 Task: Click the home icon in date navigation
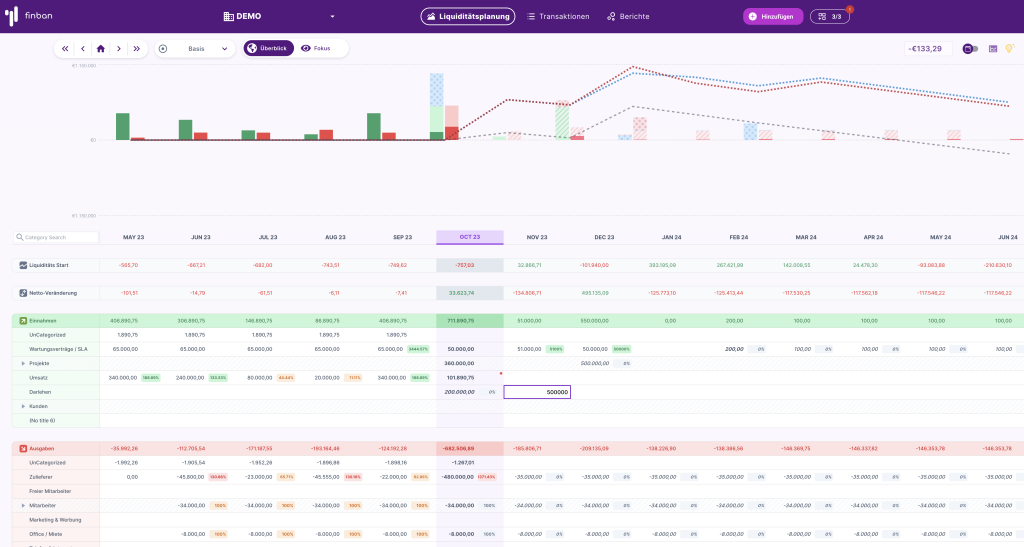coord(100,48)
